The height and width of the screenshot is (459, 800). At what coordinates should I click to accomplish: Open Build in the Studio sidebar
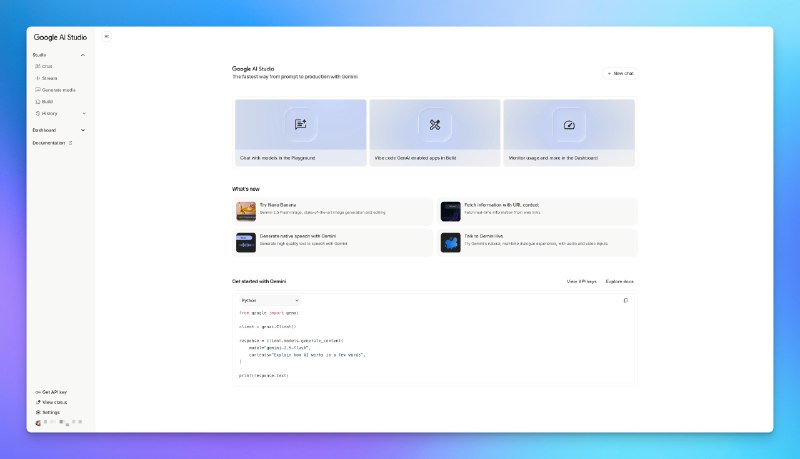[x=44, y=101]
